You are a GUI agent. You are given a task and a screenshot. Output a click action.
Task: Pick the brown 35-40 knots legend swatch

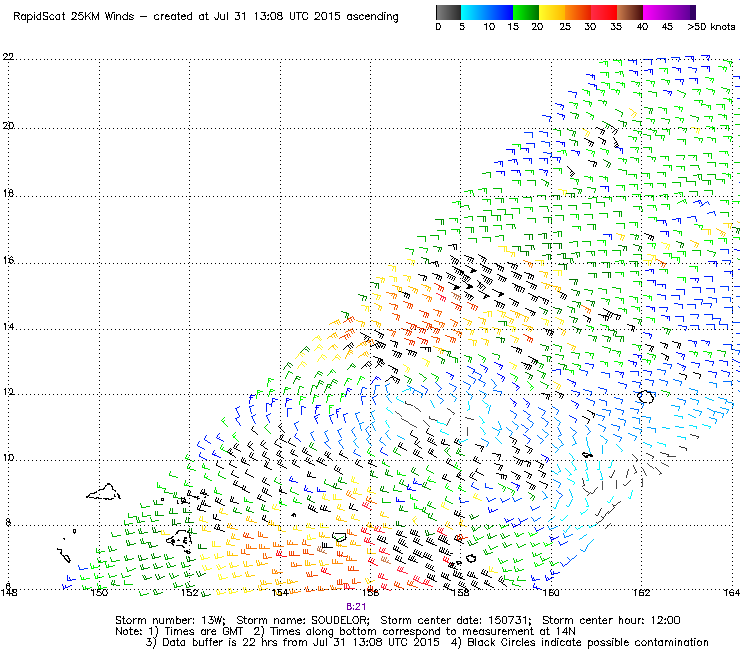click(x=630, y=12)
